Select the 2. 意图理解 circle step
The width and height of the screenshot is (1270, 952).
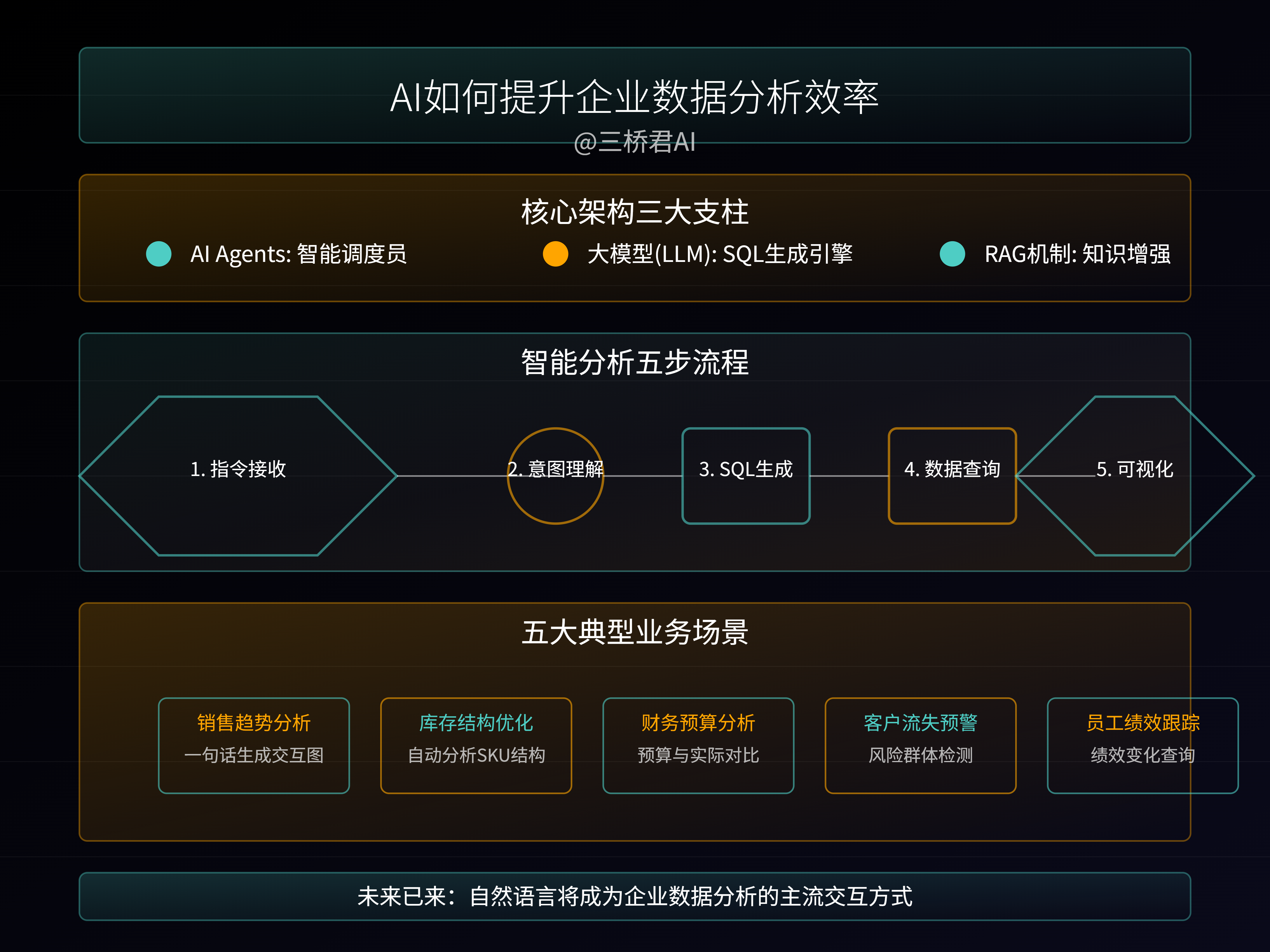point(555,476)
